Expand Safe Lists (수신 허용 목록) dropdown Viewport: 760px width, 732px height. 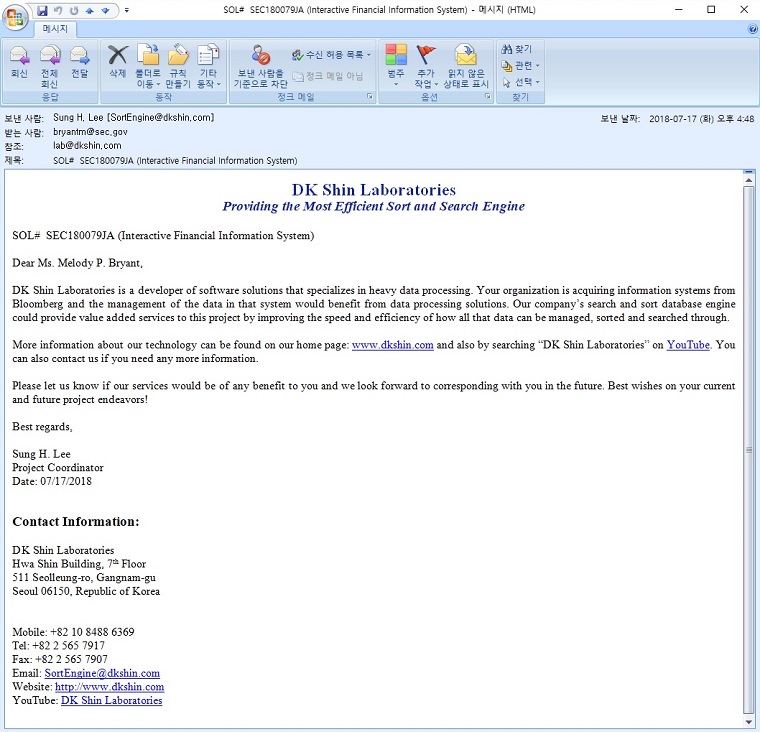[332, 55]
